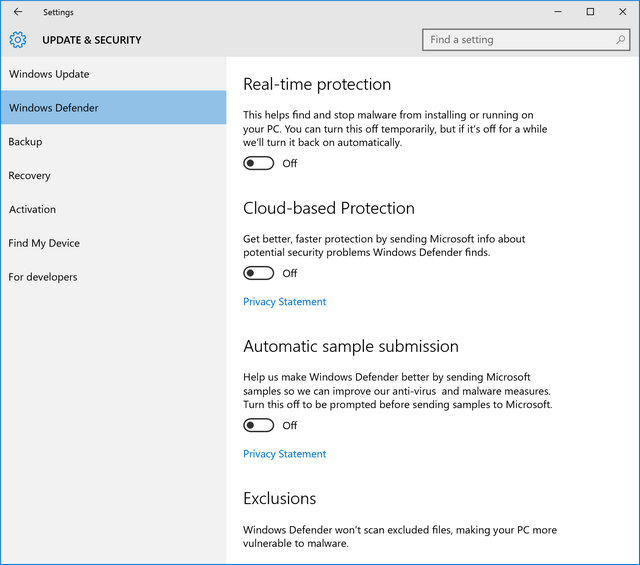This screenshot has height=565, width=640.
Task: Select Windows Defender in the sidebar
Action: coord(113,107)
